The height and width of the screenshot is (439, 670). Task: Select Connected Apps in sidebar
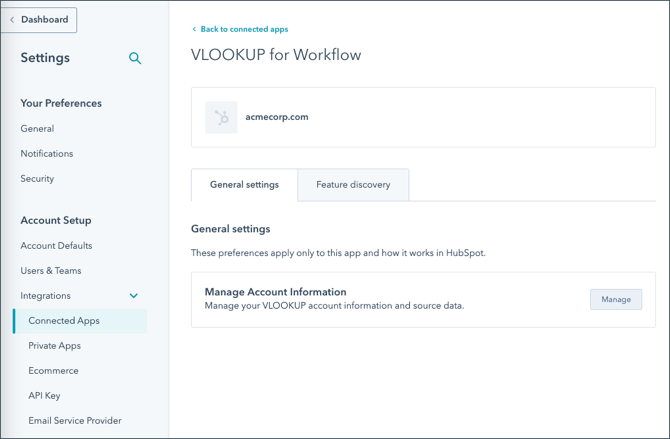80,321
